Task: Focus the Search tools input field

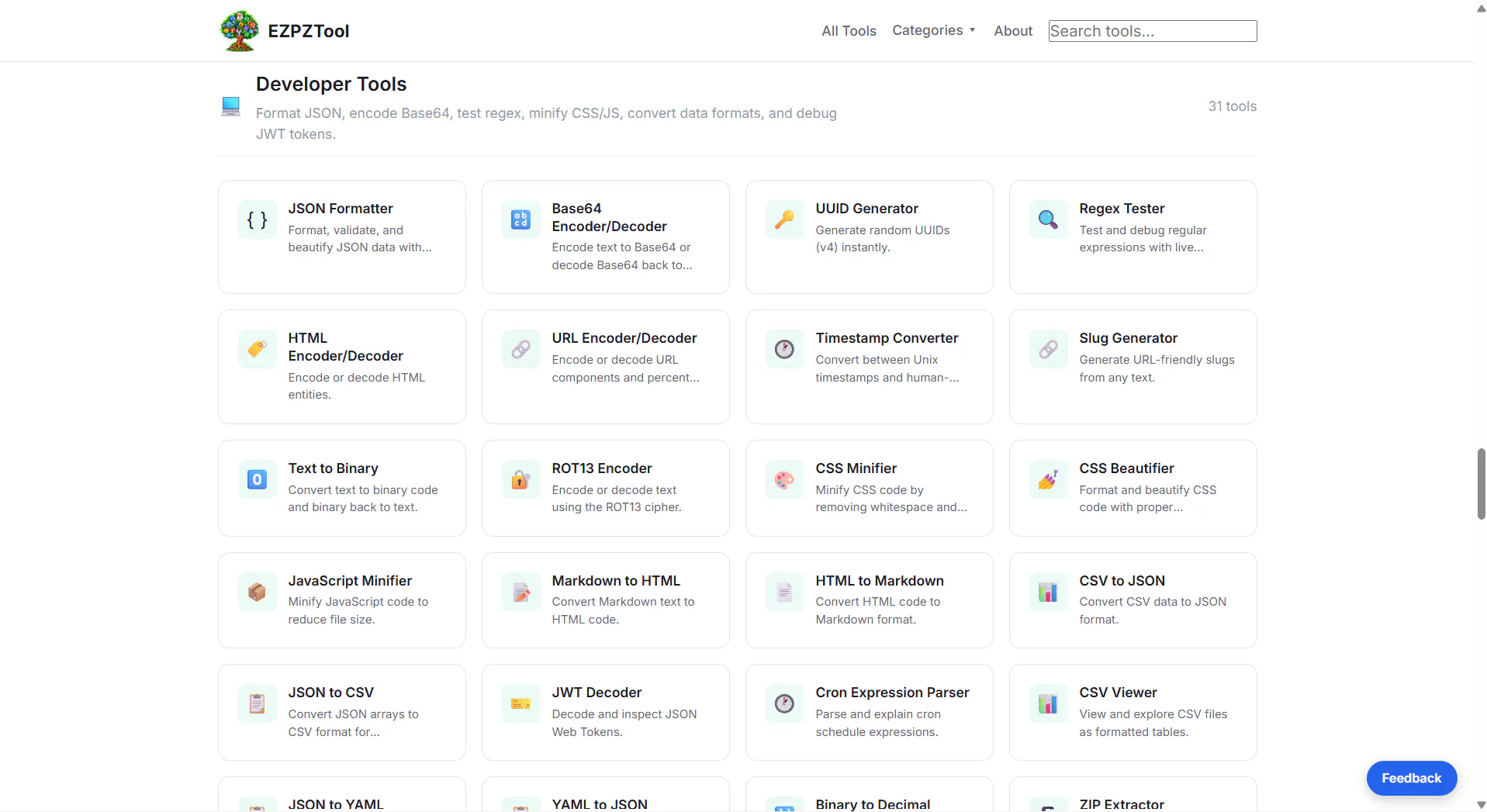Action: pyautogui.click(x=1152, y=31)
